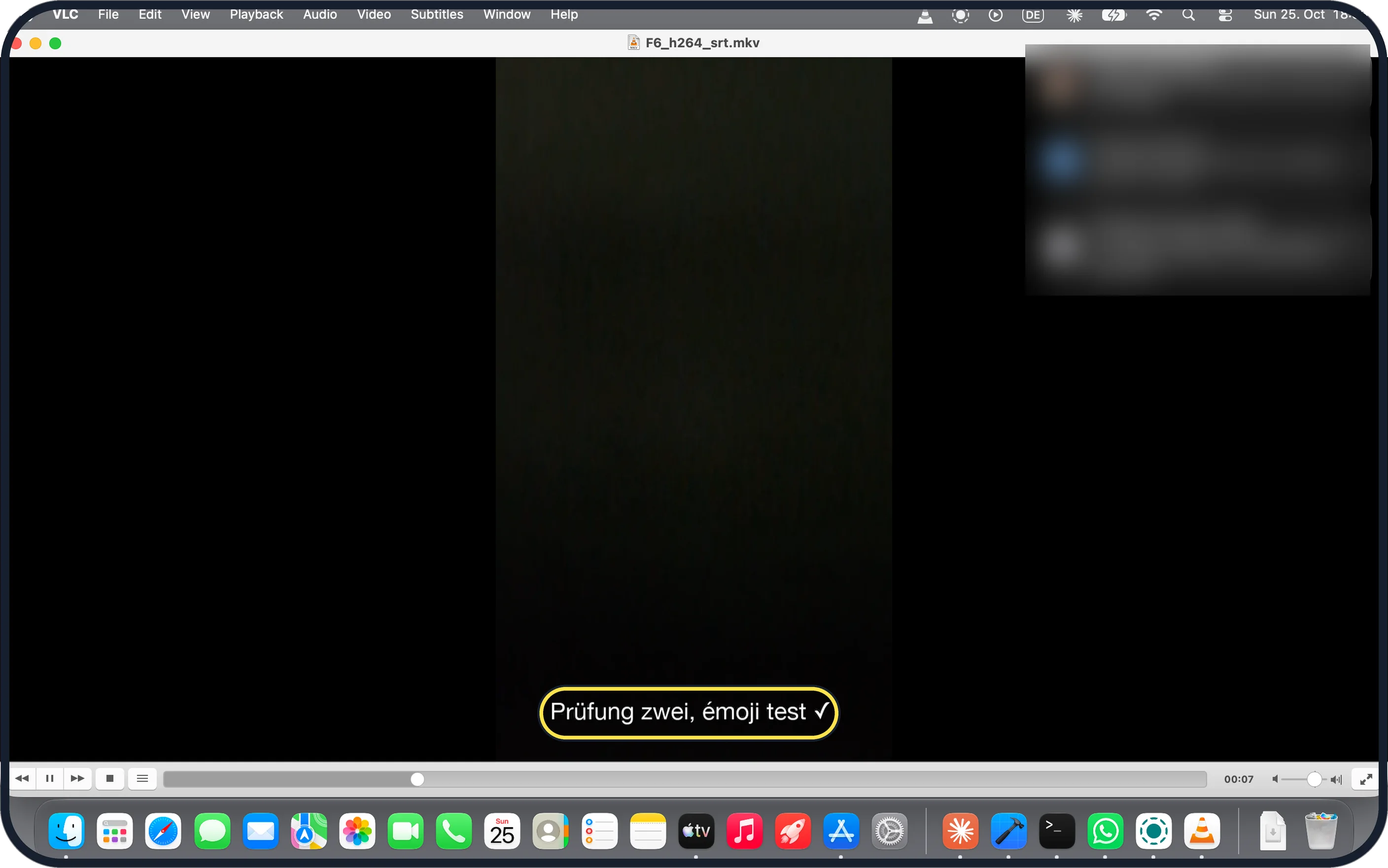Click the playback position knob on timeline
The height and width of the screenshot is (868, 1388).
tap(417, 779)
